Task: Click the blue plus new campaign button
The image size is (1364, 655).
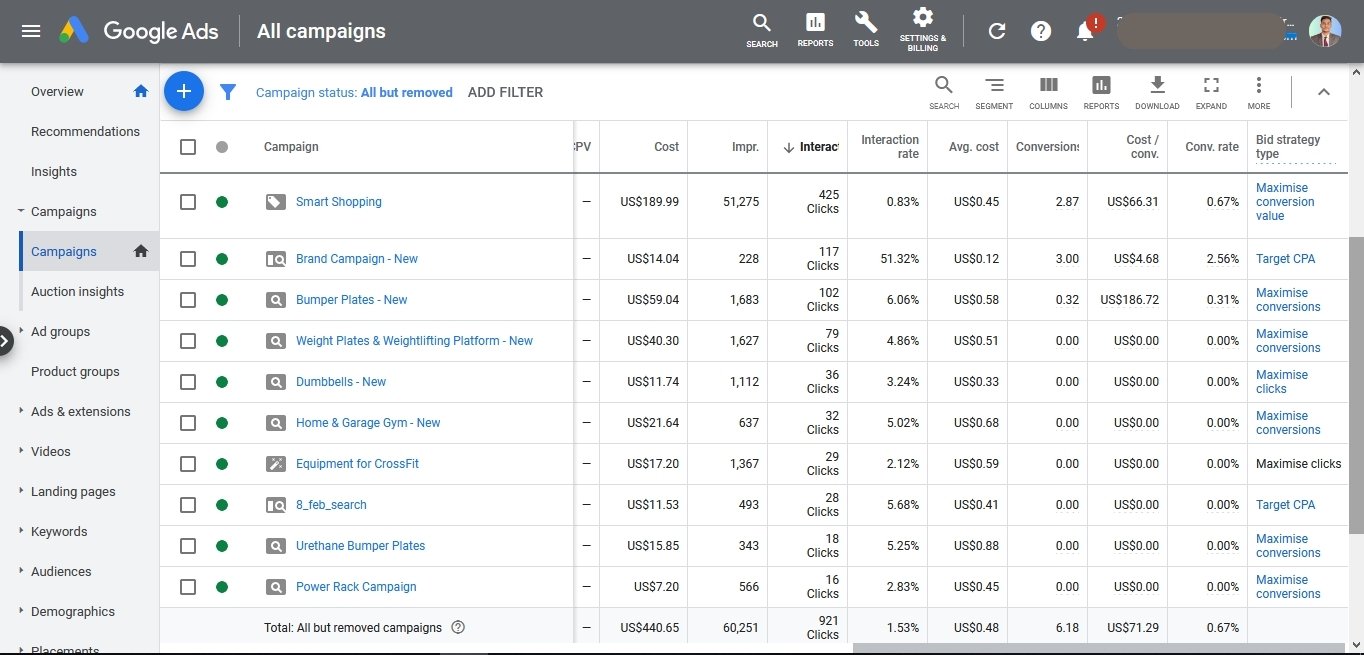Action: tap(184, 92)
